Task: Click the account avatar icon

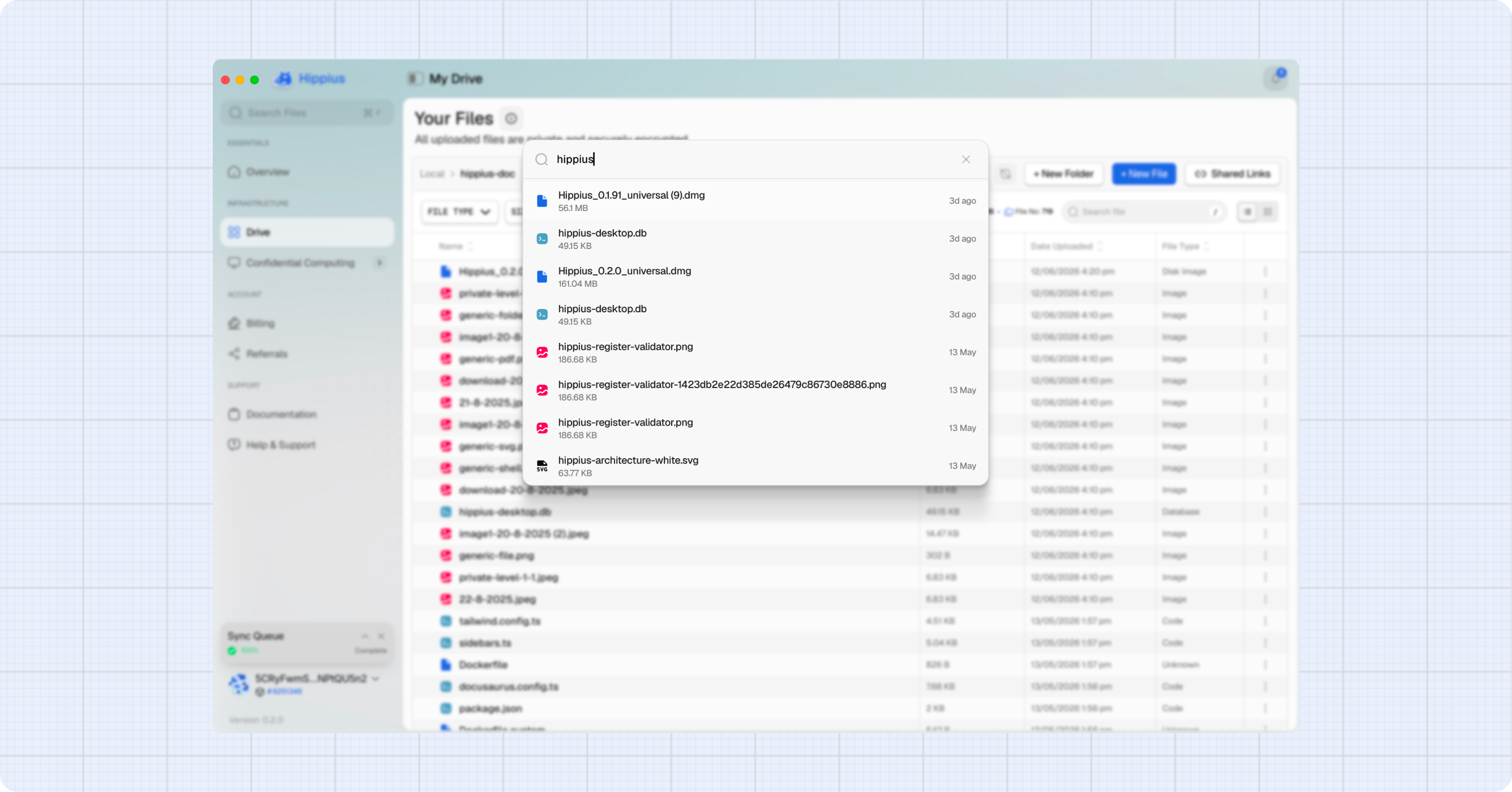Action: coord(238,684)
